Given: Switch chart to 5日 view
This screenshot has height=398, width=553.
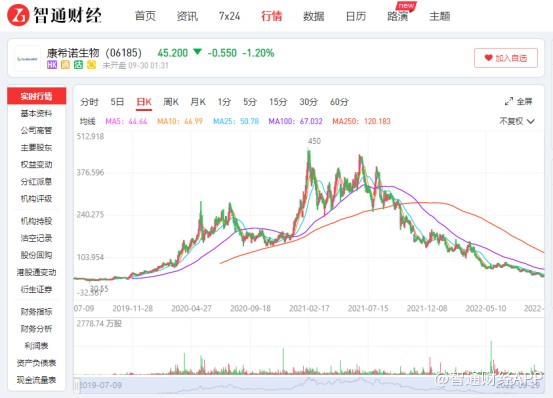Looking at the screenshot, I should click(x=117, y=102).
